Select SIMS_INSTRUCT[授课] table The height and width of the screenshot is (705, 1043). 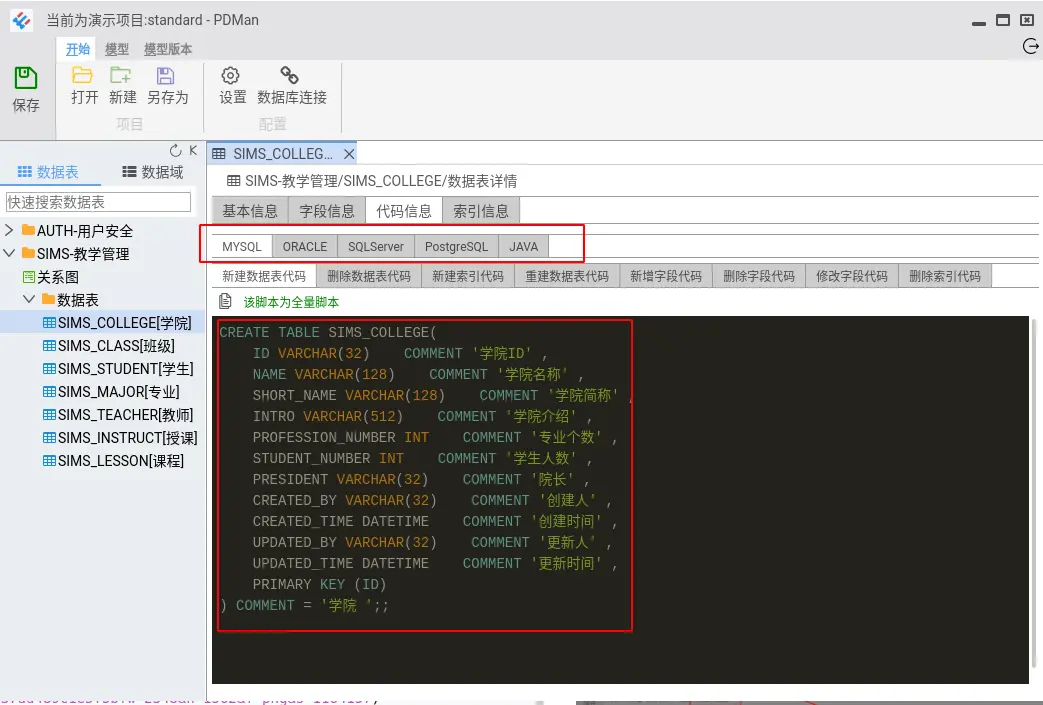click(120, 438)
